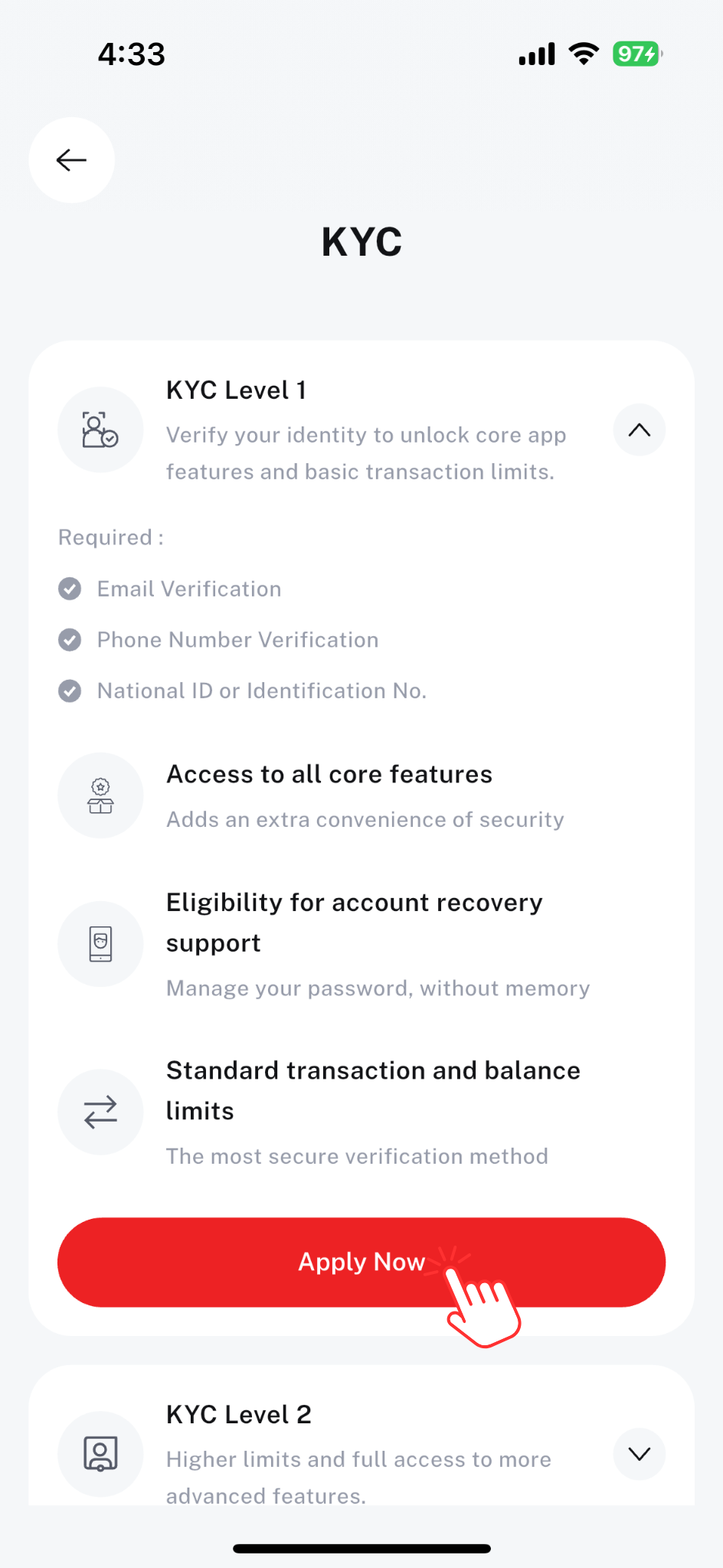Viewport: 723px width, 1568px height.
Task: Tap the National ID requirement checkmark
Action: click(70, 691)
